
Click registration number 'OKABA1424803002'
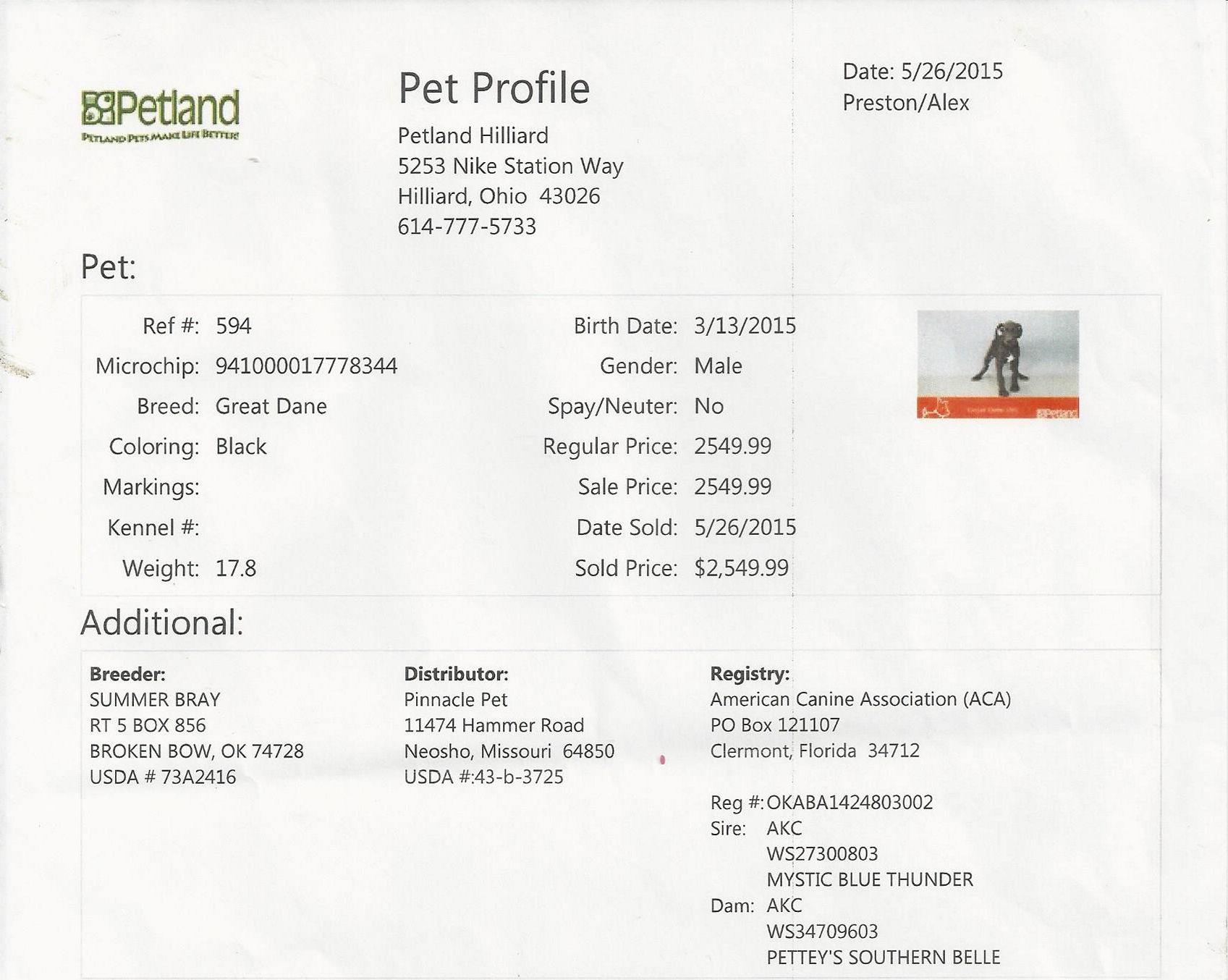[x=850, y=803]
